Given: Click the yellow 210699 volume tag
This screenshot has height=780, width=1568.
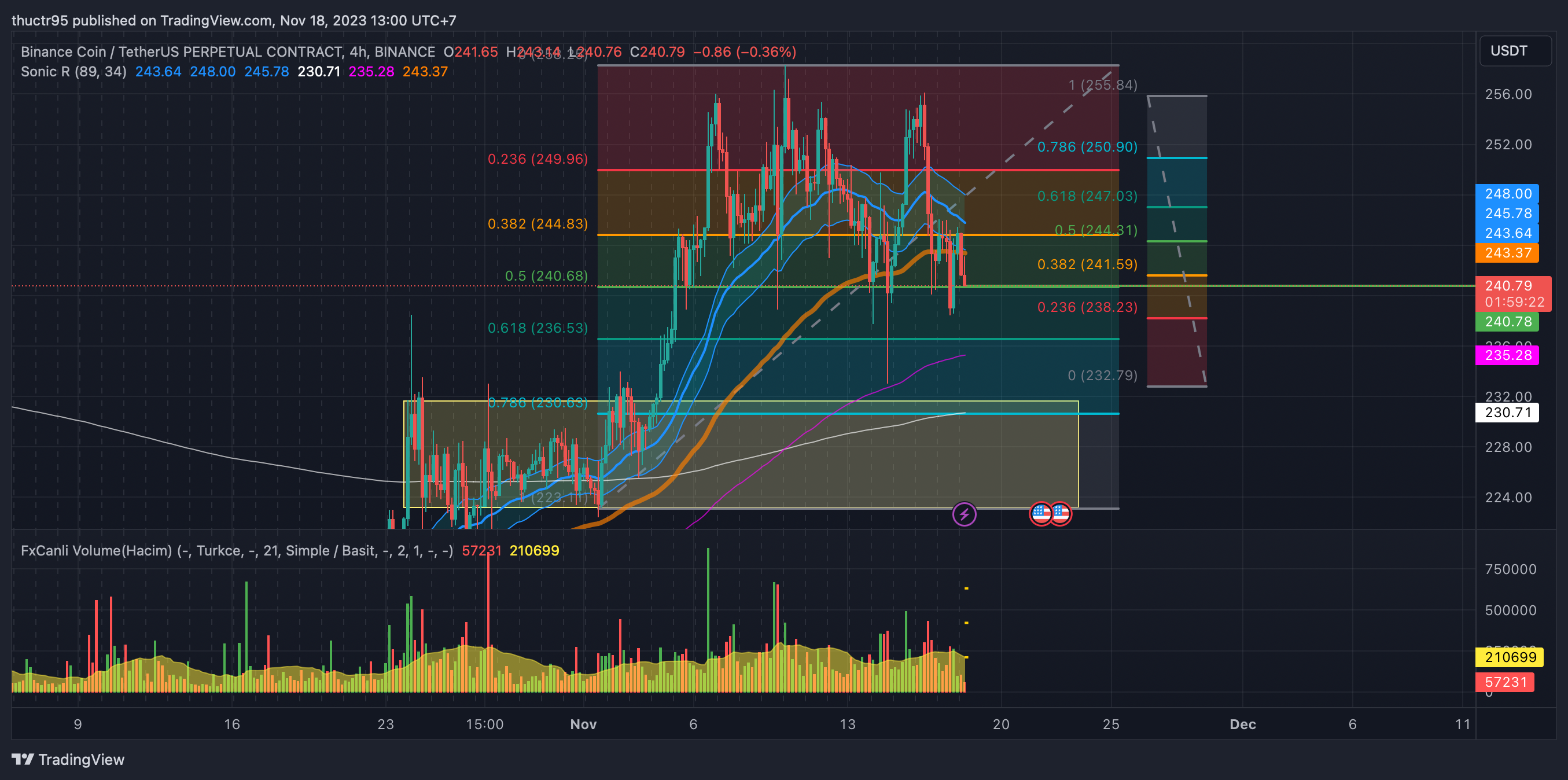Looking at the screenshot, I should coord(1510,657).
